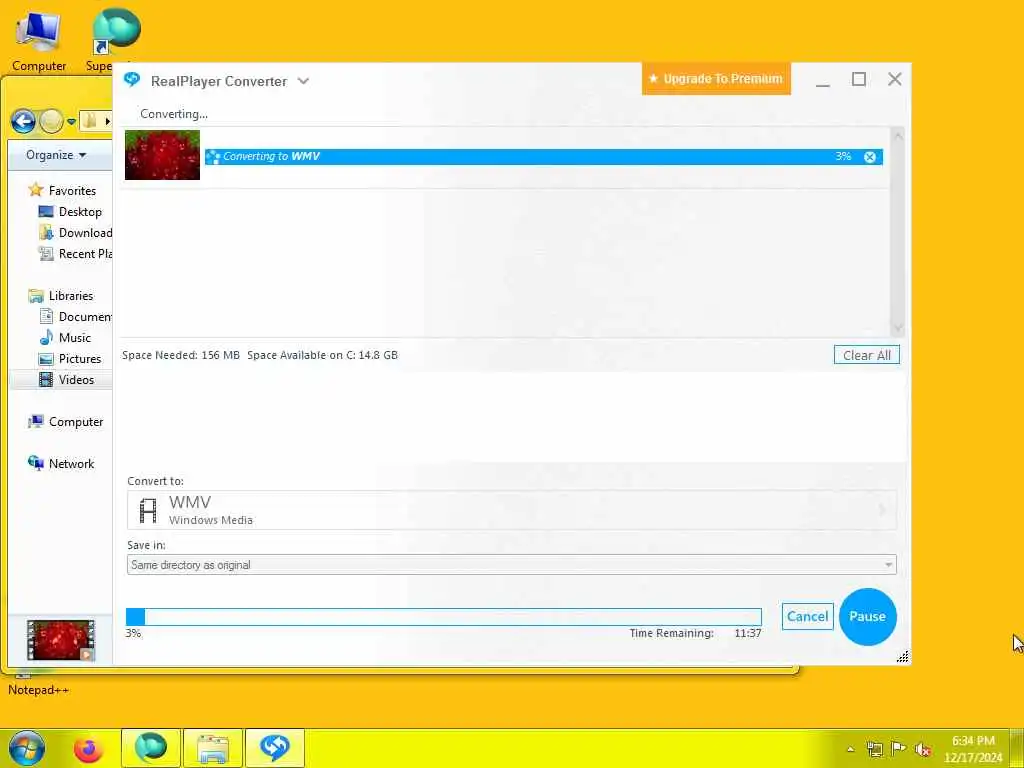Screen dimensions: 1024x768
Task: Open the Save in directory dropdown
Action: click(x=511, y=565)
